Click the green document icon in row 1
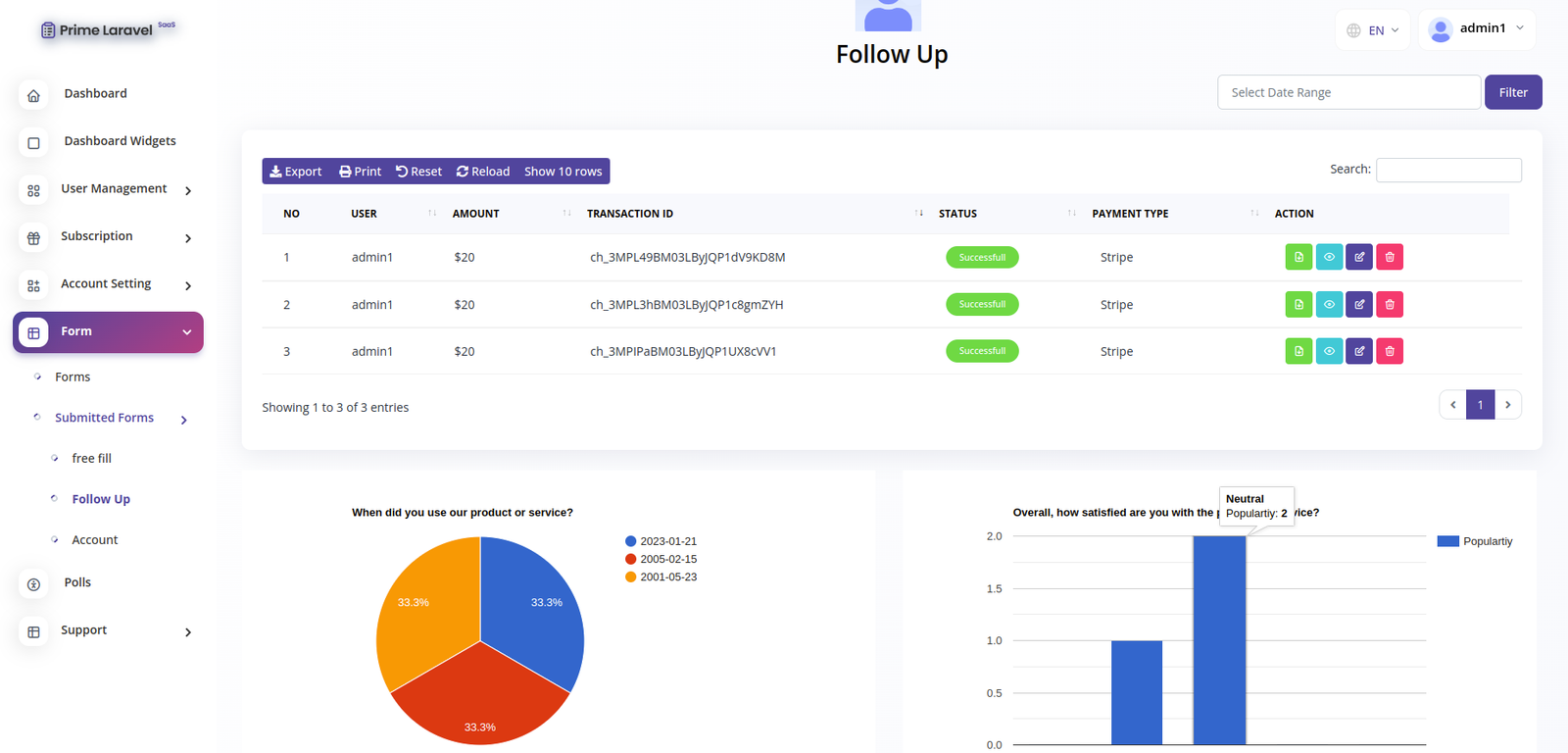Viewport: 1568px width, 753px height. (1298, 257)
